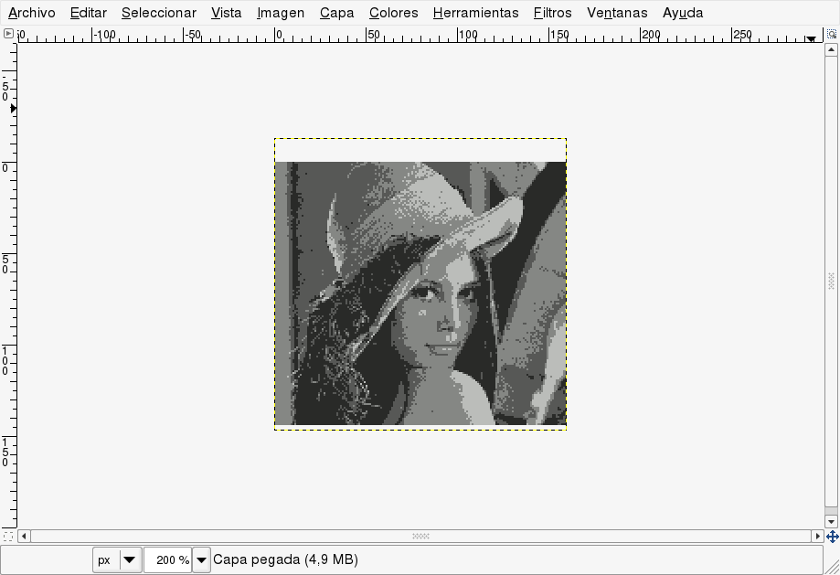The image size is (840, 575).
Task: Click the Lena image on the canvas
Action: (x=421, y=293)
